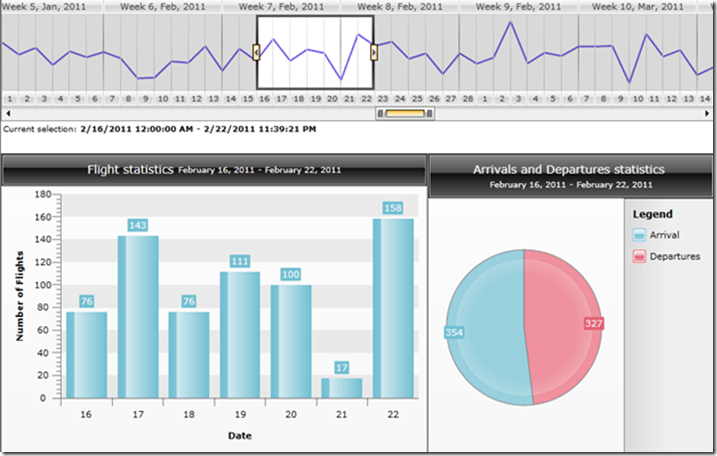Click day 28 on the timeline axis
This screenshot has height=456, width=717.
[467, 98]
